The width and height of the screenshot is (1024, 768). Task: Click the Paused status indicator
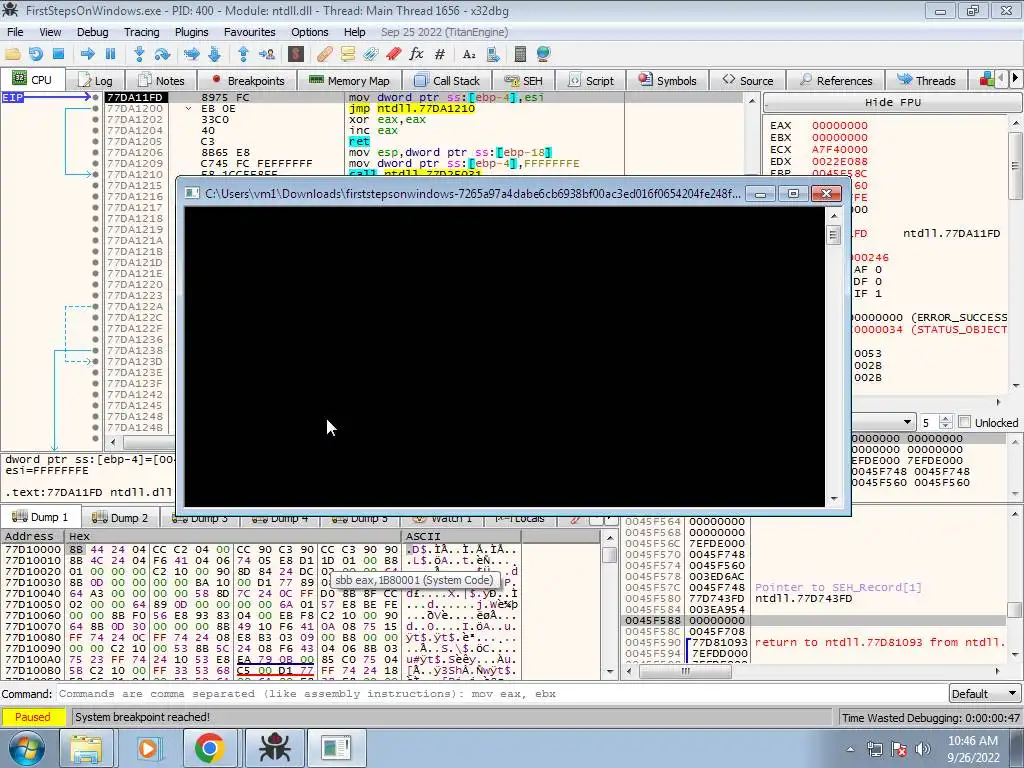point(33,717)
